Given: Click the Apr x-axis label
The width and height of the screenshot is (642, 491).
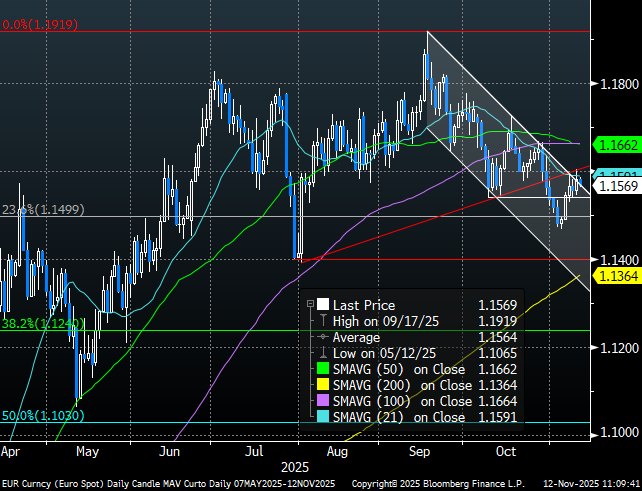Looking at the screenshot, I should pos(10,452).
